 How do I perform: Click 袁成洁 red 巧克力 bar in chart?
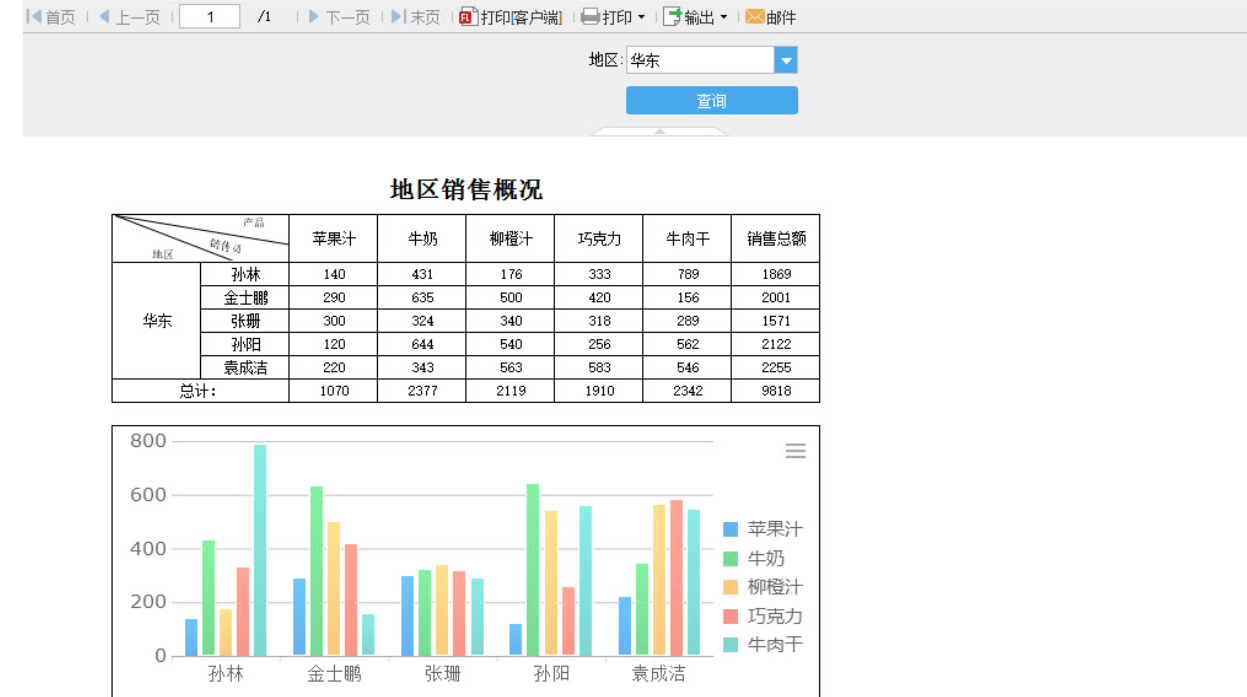pyautogui.click(x=676, y=578)
